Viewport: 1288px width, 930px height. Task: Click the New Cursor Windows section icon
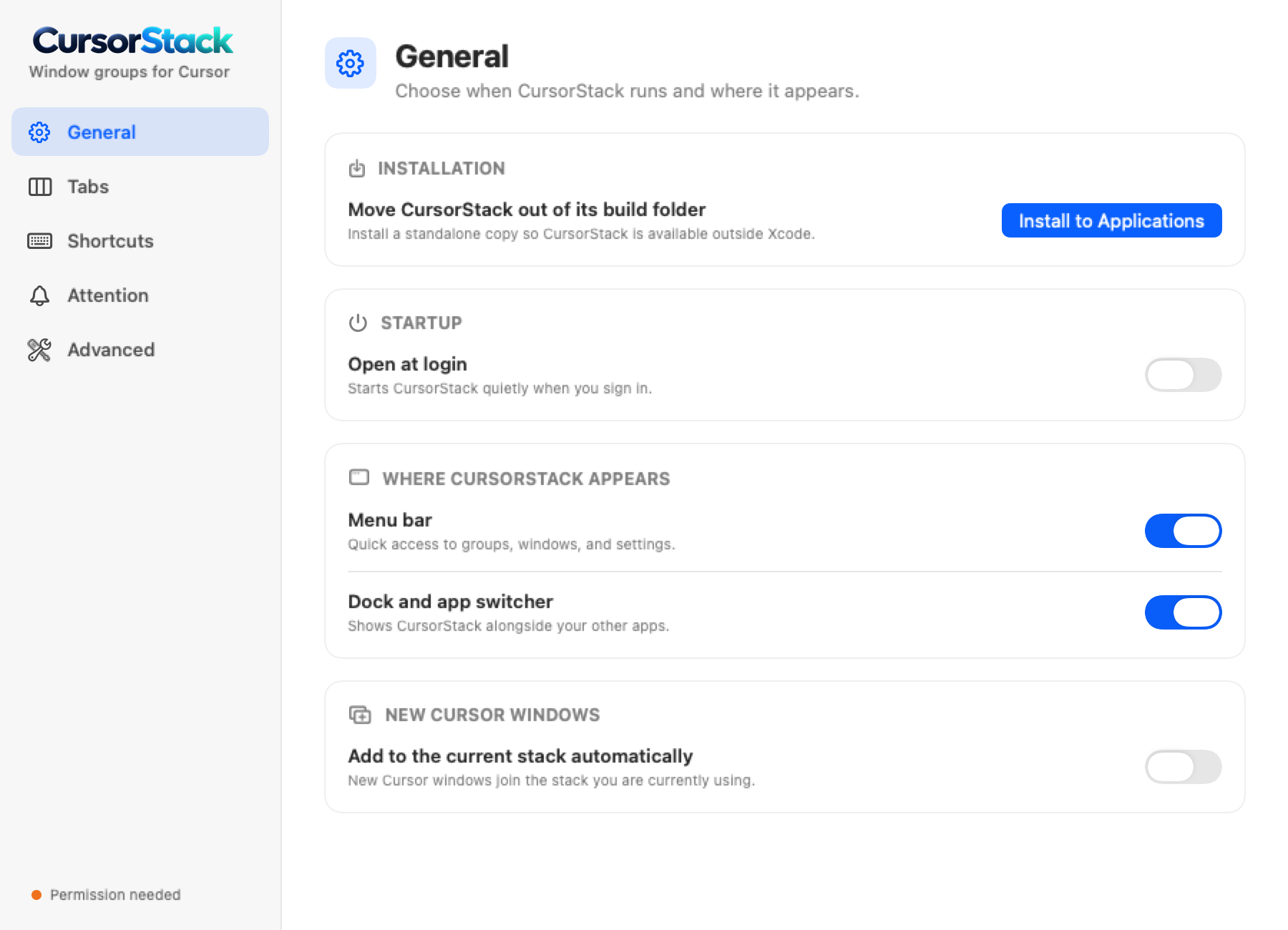click(x=360, y=715)
